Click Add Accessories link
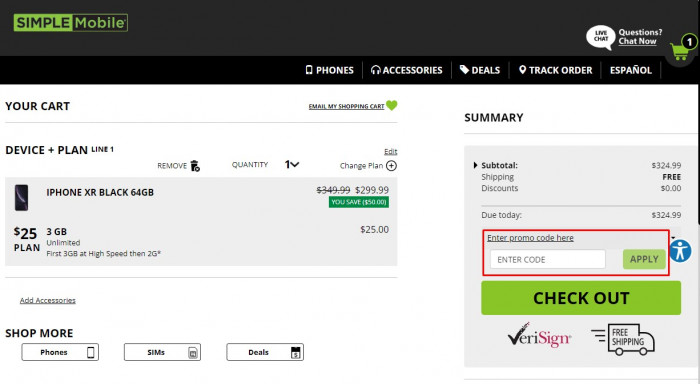This screenshot has height=384, width=700. [48, 300]
